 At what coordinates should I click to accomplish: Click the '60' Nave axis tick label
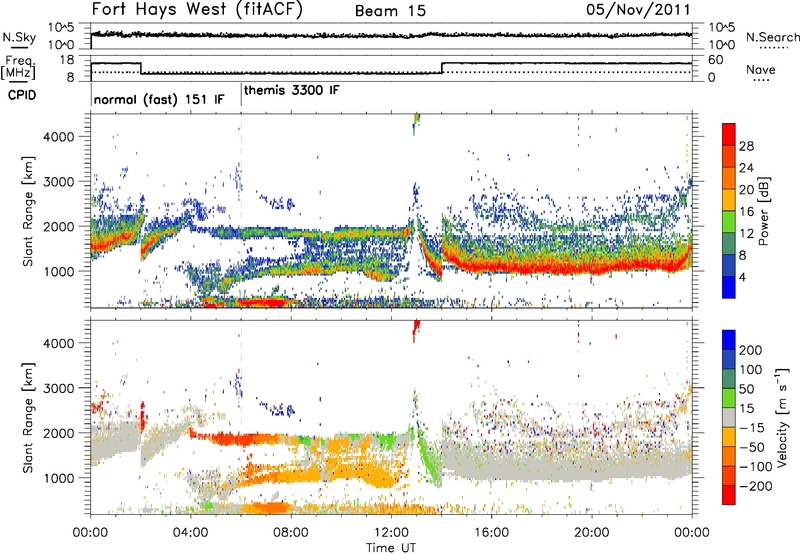[716, 60]
